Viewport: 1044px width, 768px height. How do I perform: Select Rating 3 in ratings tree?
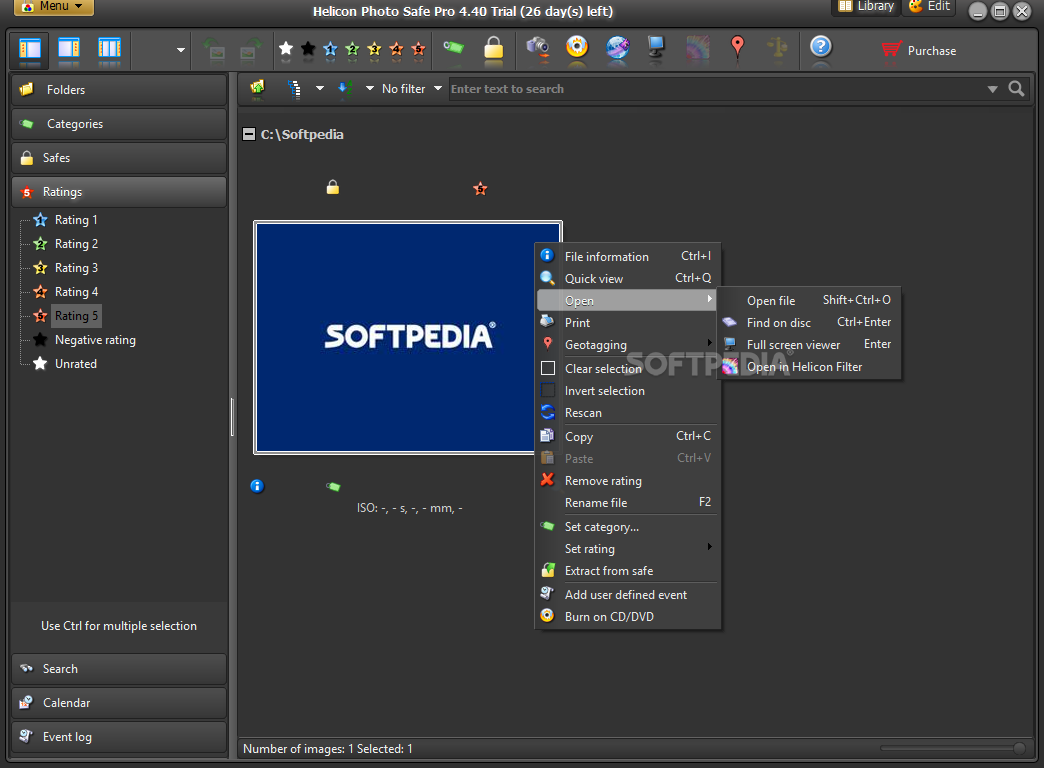coord(76,268)
